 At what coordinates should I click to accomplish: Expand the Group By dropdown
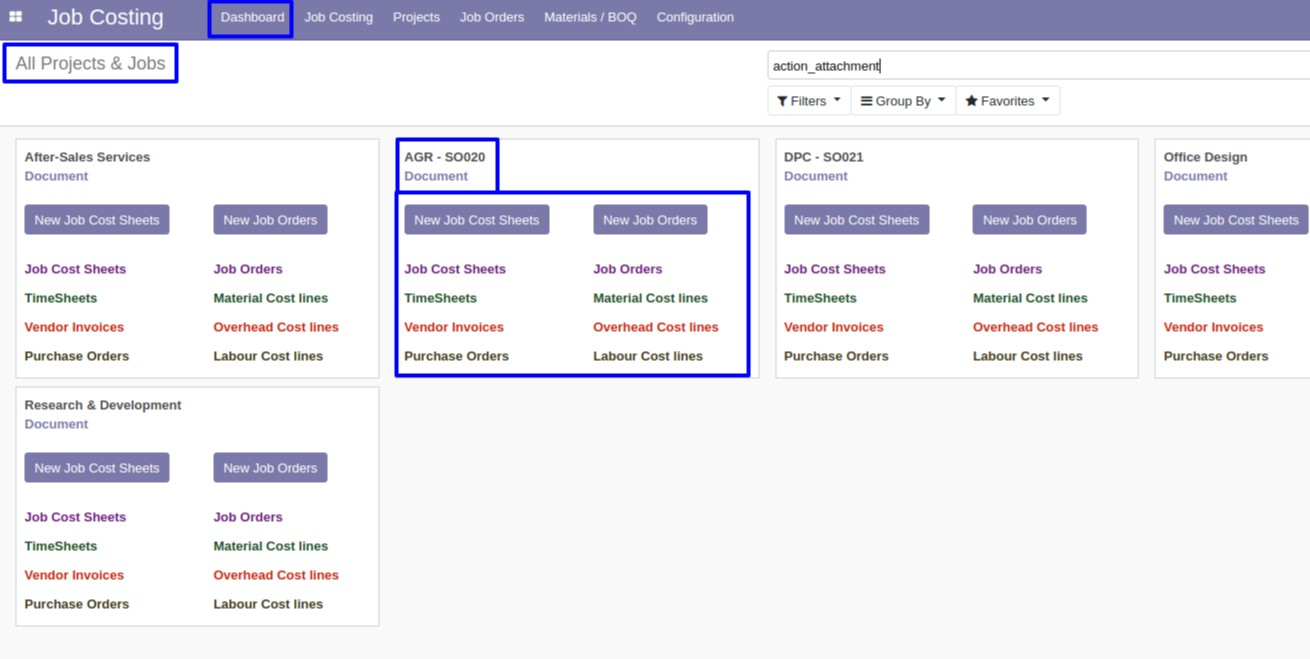tap(903, 101)
